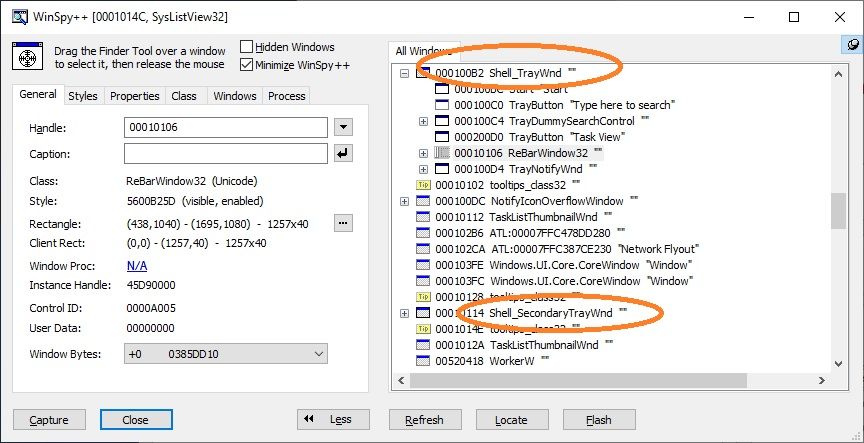Switch to the General tab
The height and width of the screenshot is (443, 864).
click(38, 94)
